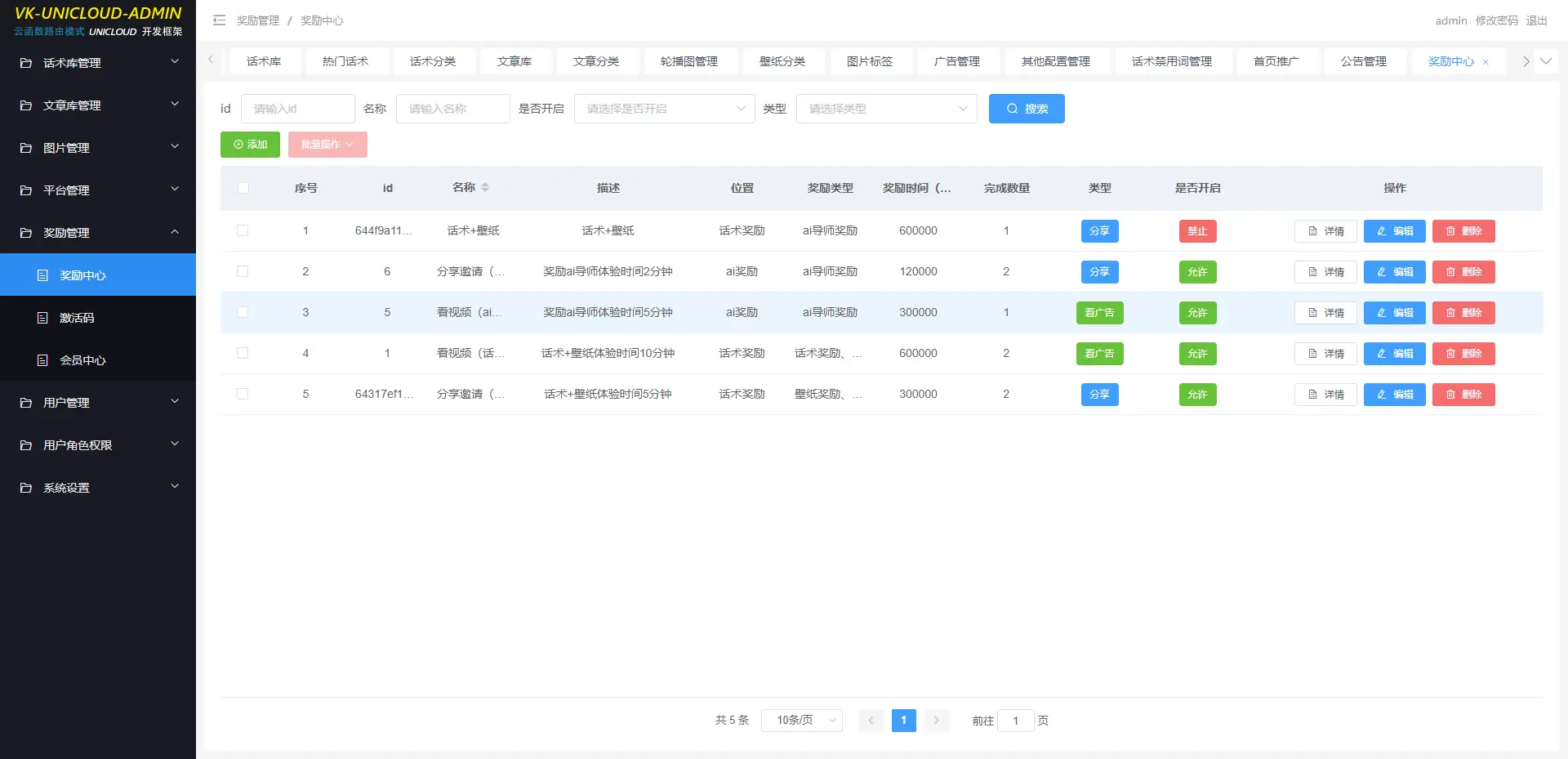Click folder icon beside 文章库管理
The width and height of the screenshot is (1568, 759).
click(x=26, y=105)
